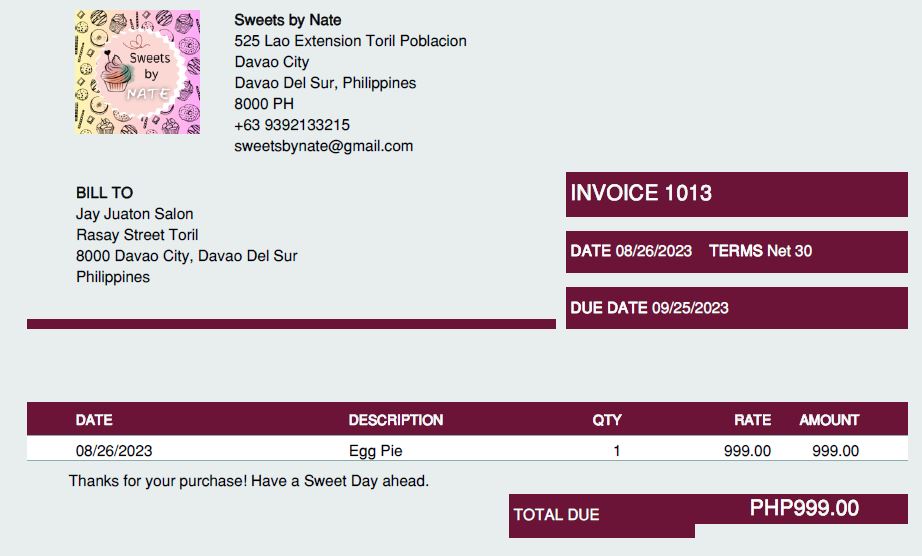
Task: Click the sweetsbynate@gmail.com email address
Action: coord(323,146)
